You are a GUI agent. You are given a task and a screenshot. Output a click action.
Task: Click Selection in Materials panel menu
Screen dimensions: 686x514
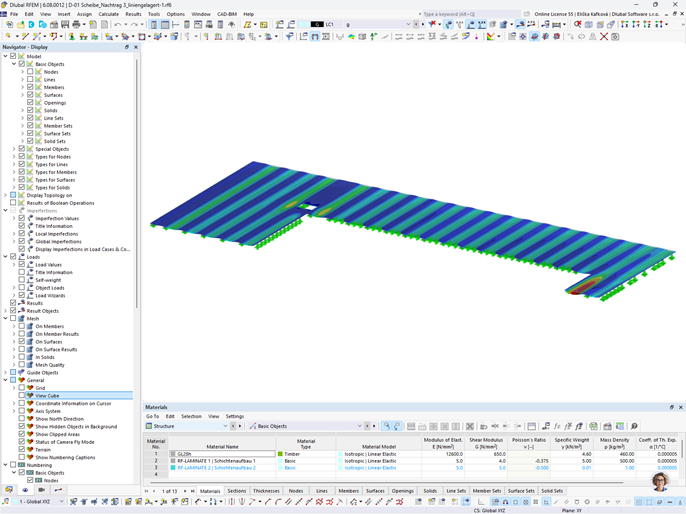[191, 416]
